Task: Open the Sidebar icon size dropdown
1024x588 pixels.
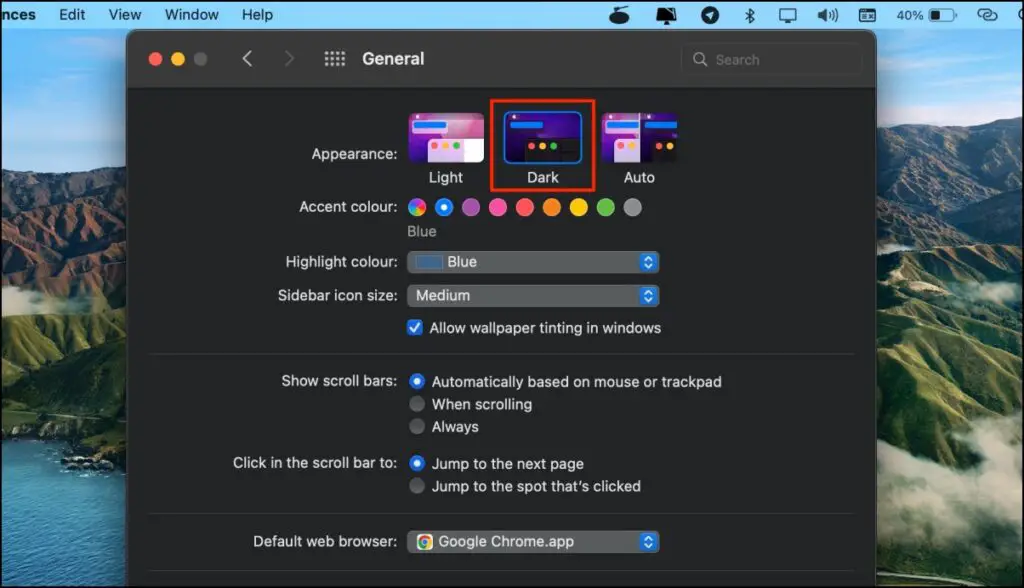Action: click(x=533, y=295)
